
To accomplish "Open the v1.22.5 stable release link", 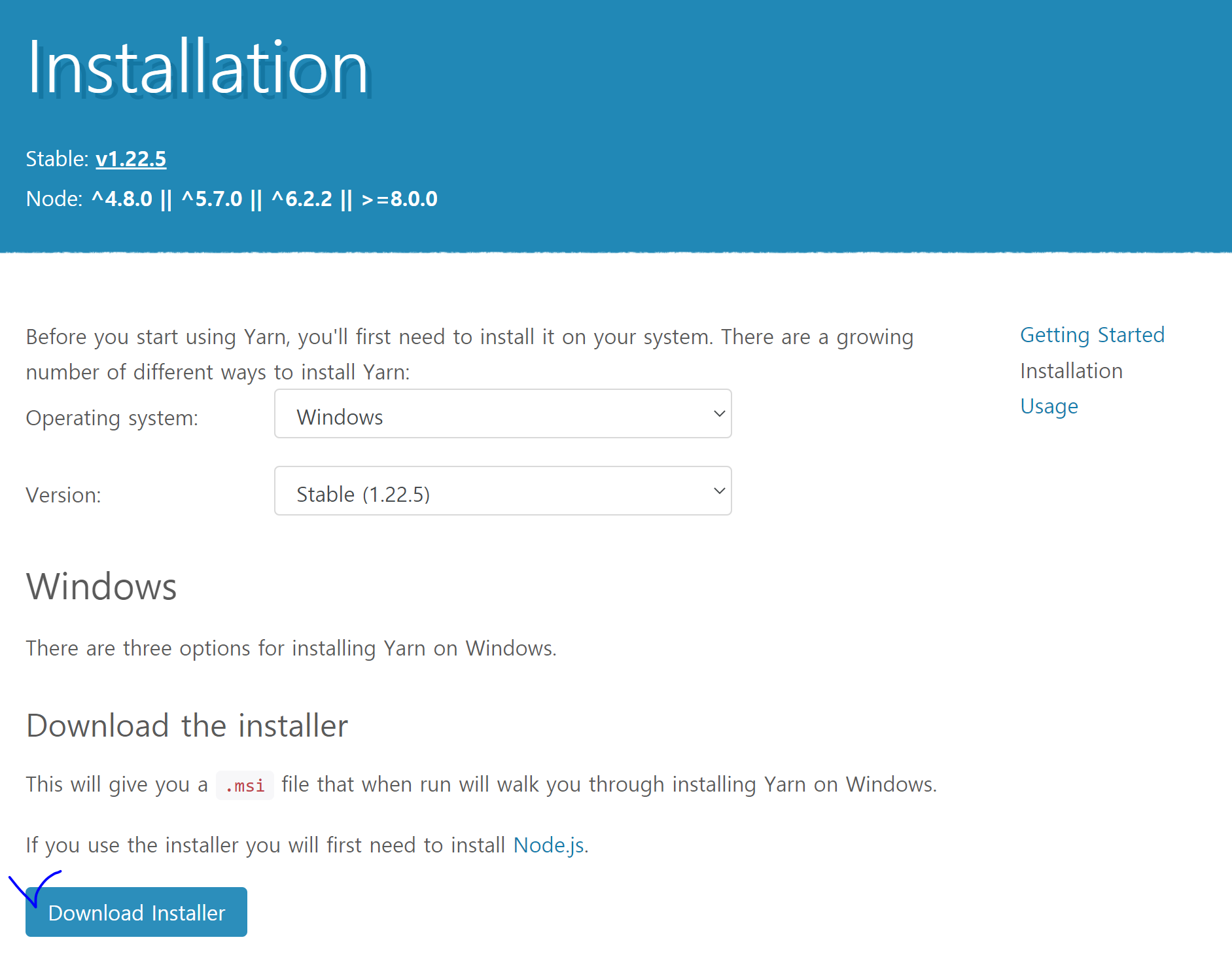I will (131, 159).
